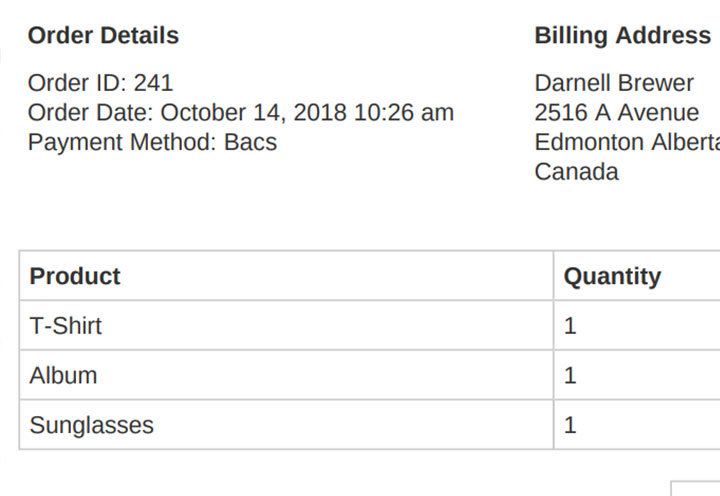The height and width of the screenshot is (496, 720).
Task: Click the quantity cell for Sunglasses
Action: [637, 425]
